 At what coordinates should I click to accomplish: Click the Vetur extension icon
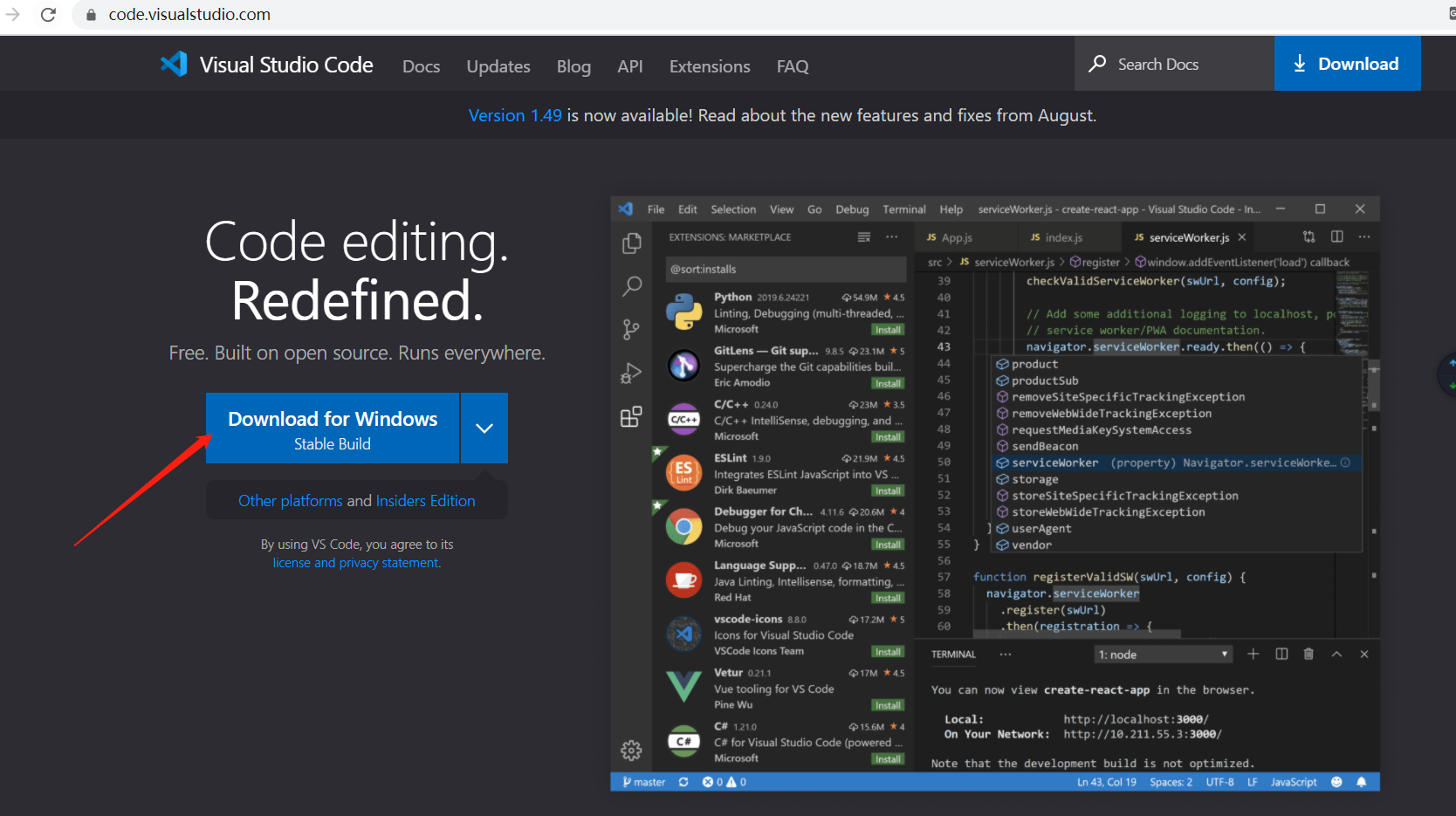click(x=684, y=688)
